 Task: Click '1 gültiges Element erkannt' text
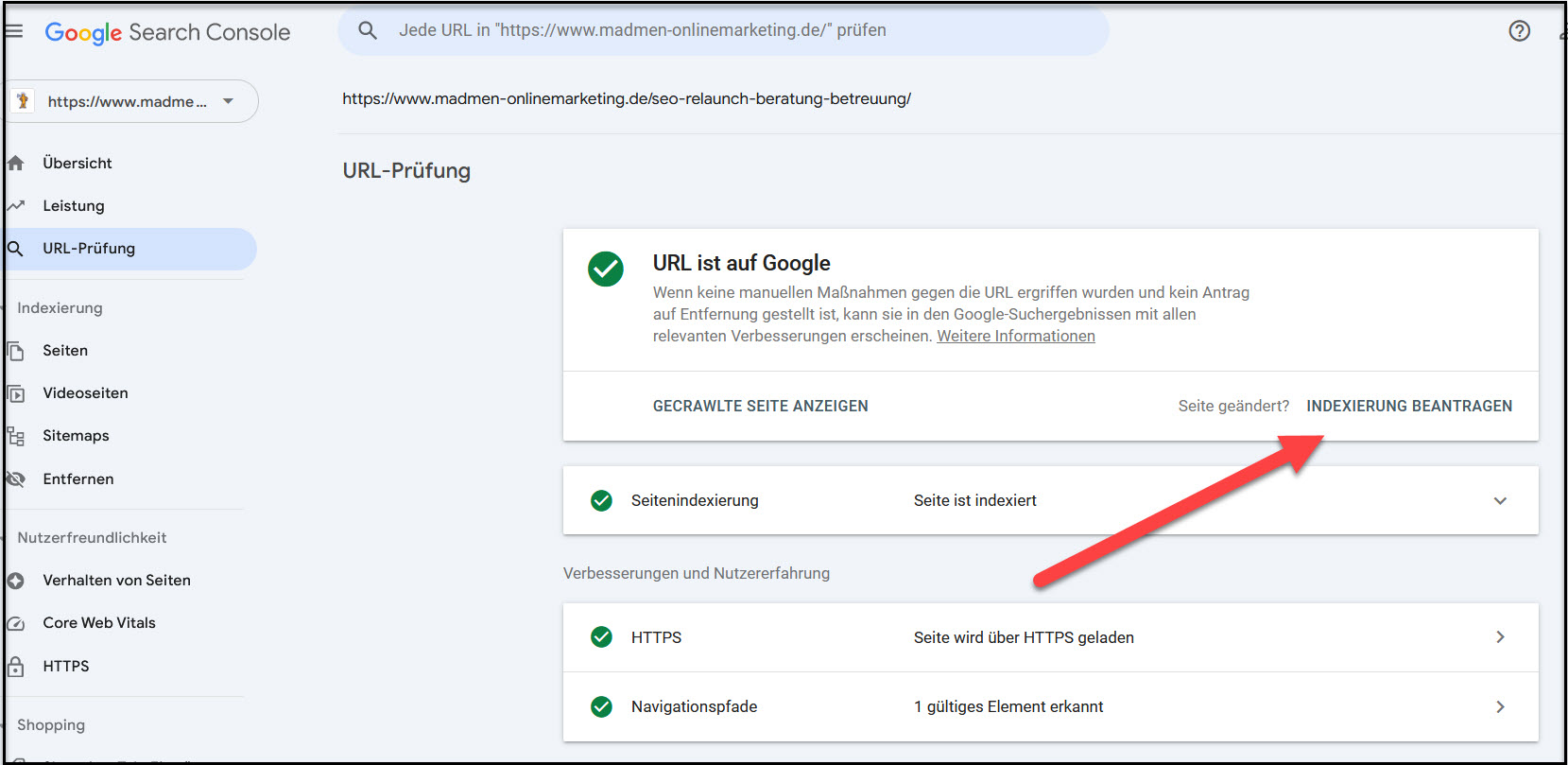(x=1008, y=706)
